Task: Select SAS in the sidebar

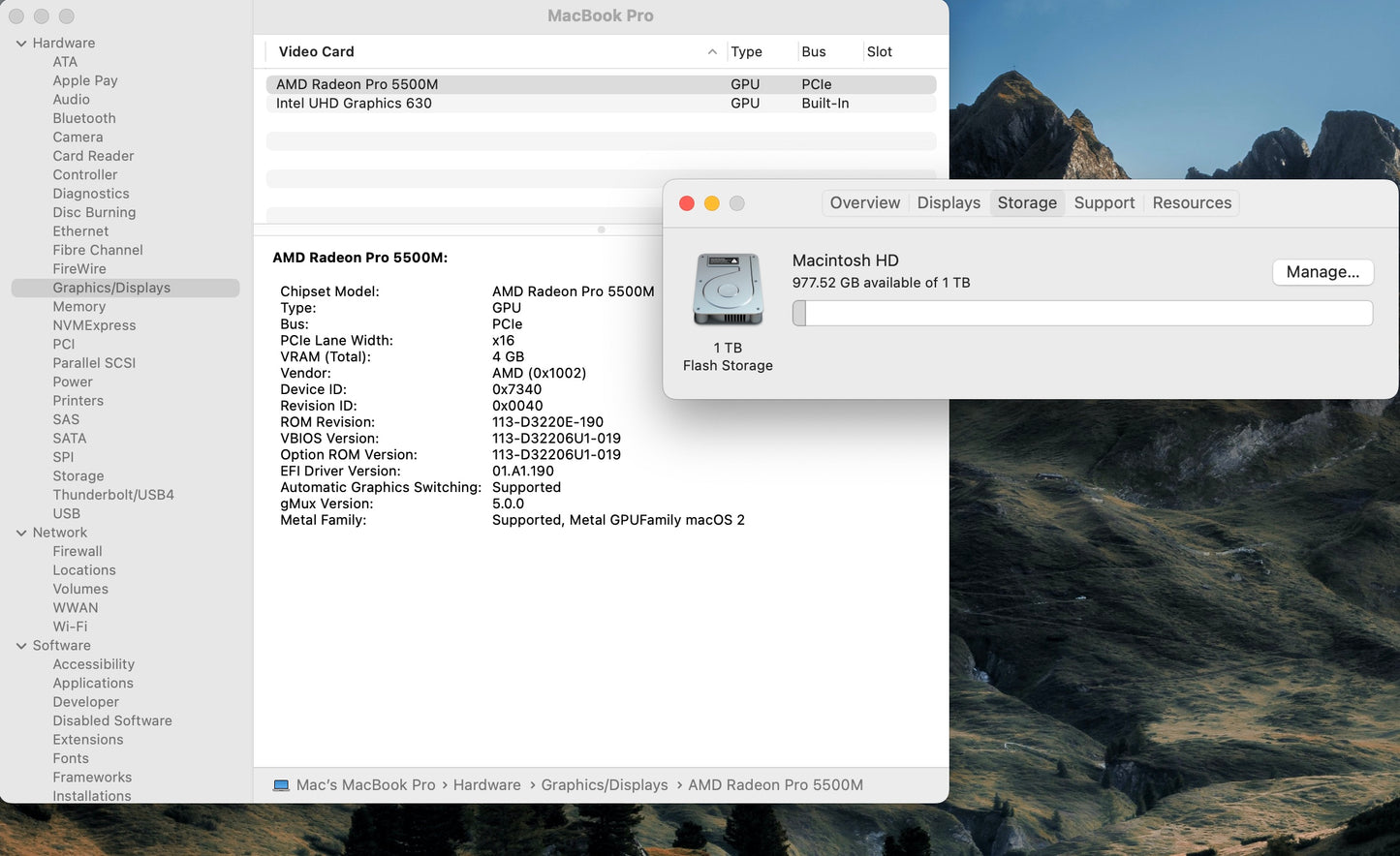Action: coord(66,419)
